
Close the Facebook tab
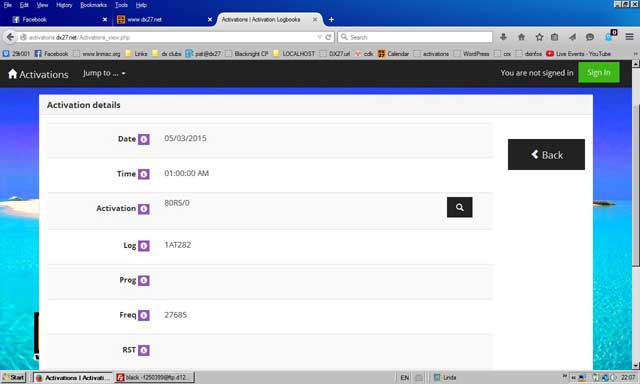[x=105, y=20]
